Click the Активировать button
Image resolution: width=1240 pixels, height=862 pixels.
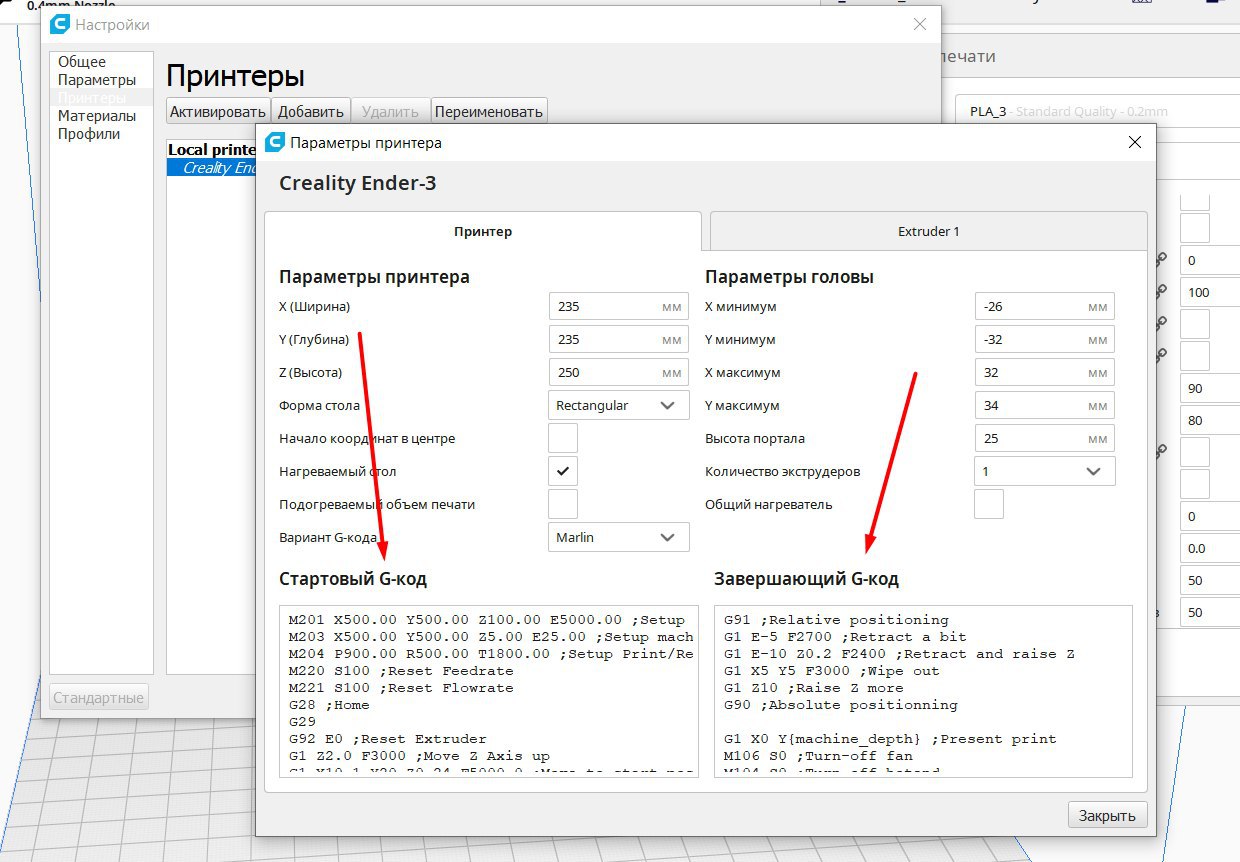click(218, 111)
